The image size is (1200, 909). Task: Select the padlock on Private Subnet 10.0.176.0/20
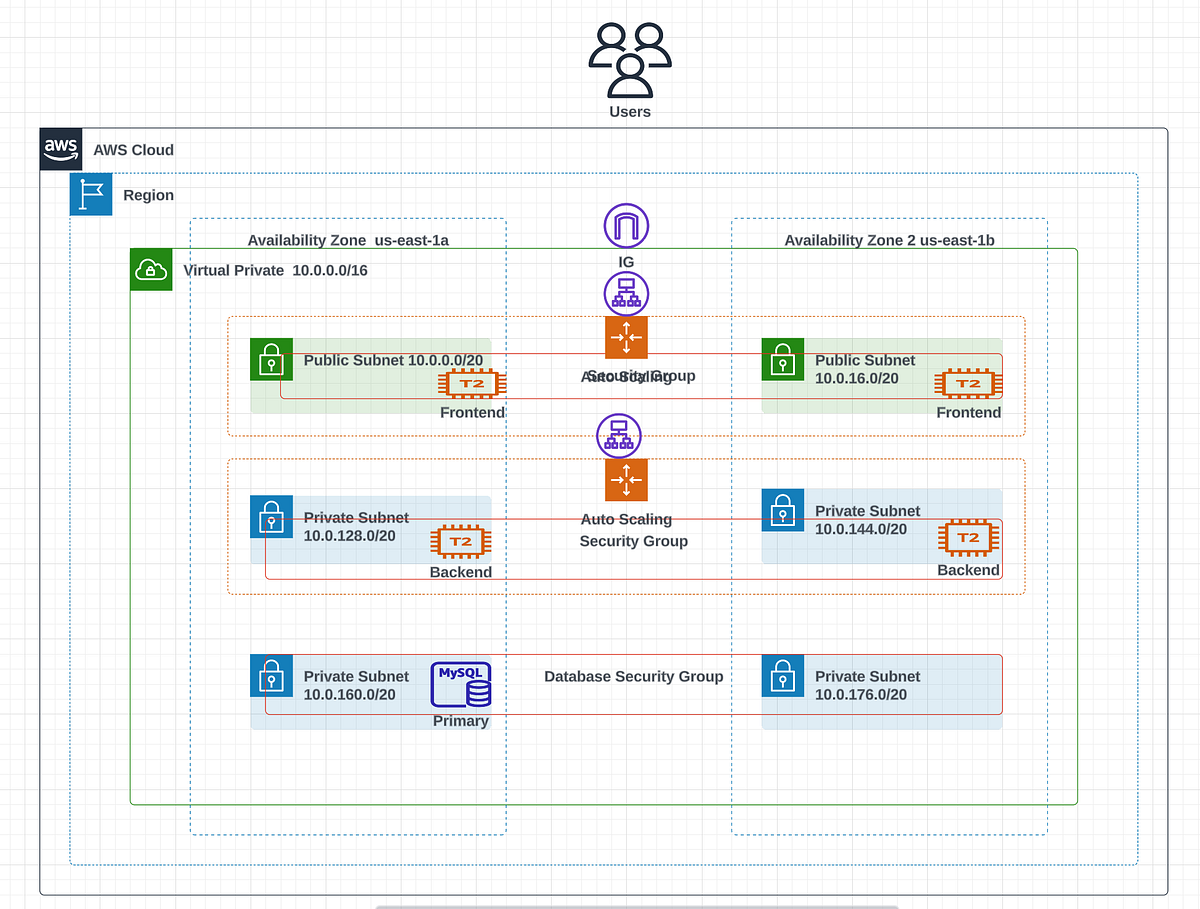point(782,676)
